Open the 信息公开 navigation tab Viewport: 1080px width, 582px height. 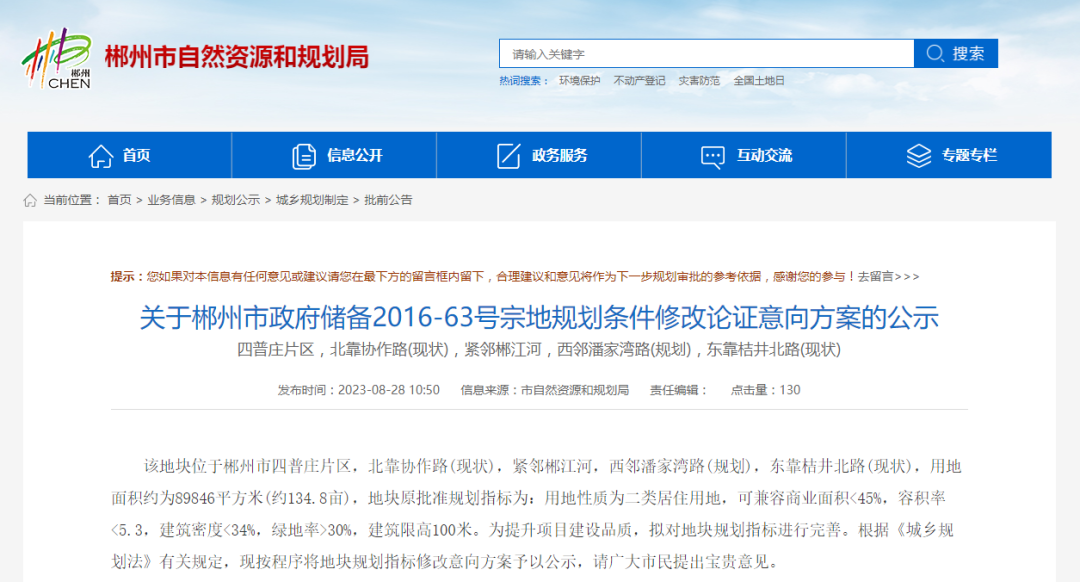pyautogui.click(x=334, y=155)
